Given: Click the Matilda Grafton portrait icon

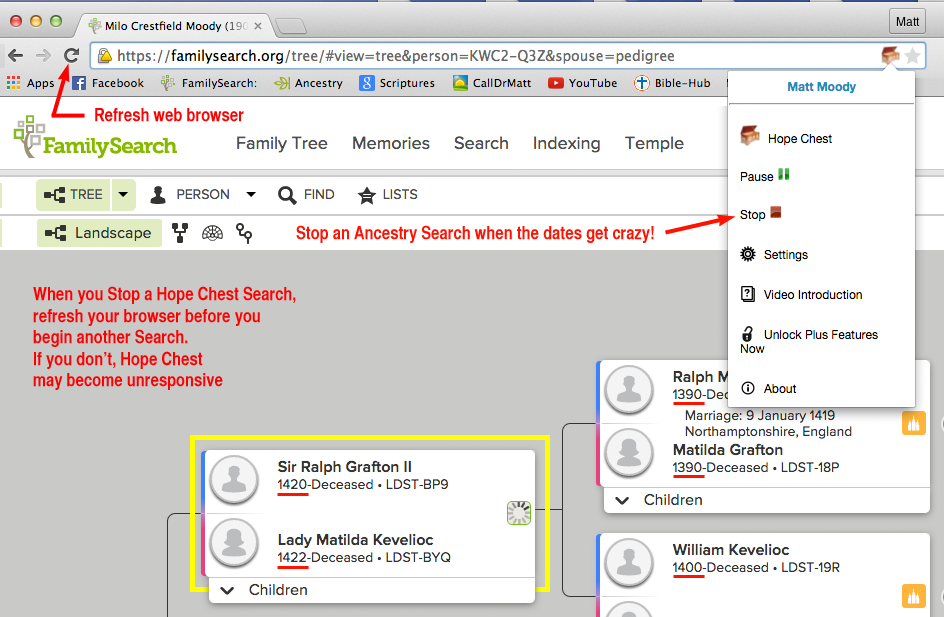Looking at the screenshot, I should [x=629, y=453].
